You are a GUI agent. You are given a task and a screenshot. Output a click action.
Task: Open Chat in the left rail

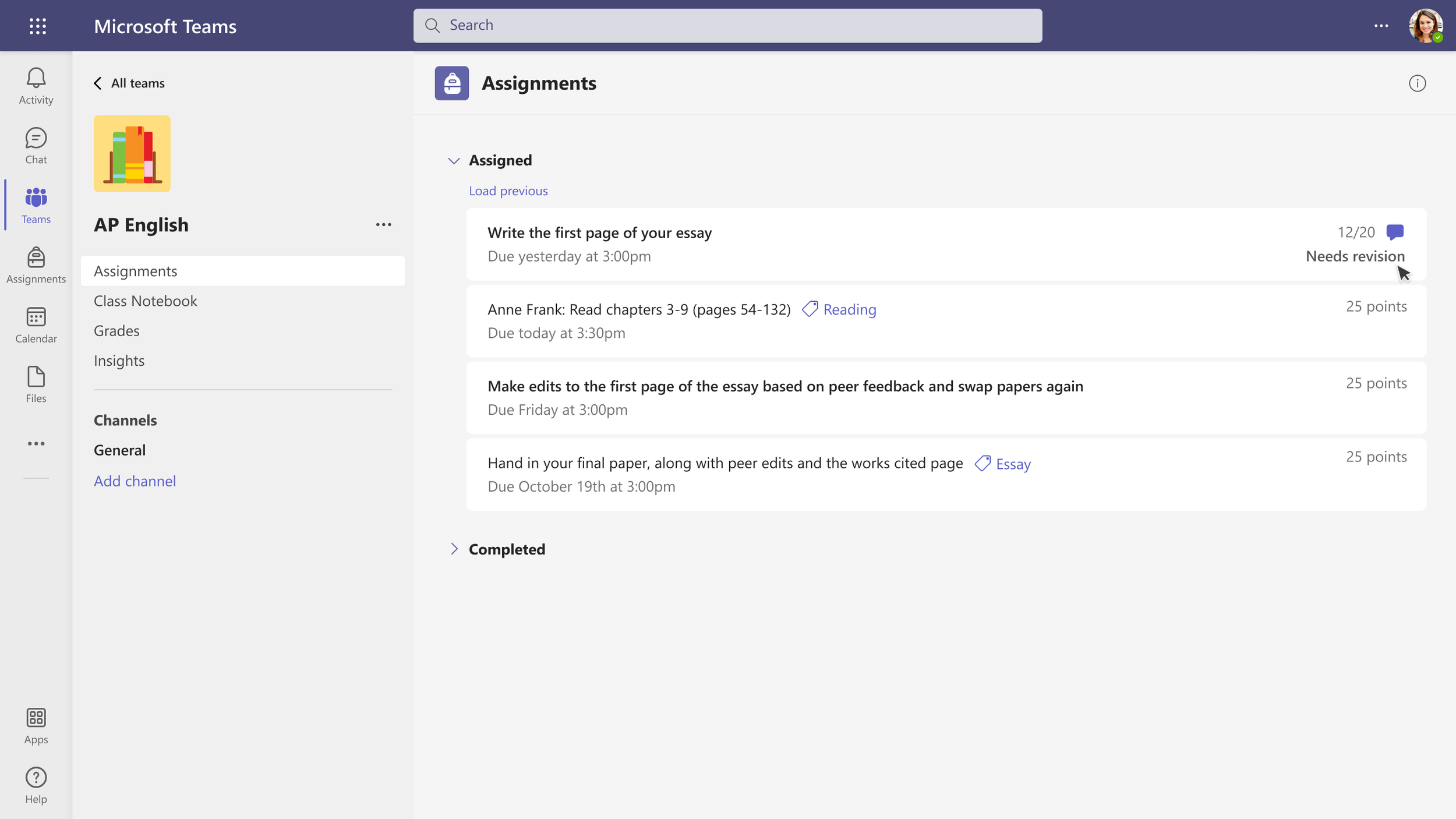(x=36, y=146)
